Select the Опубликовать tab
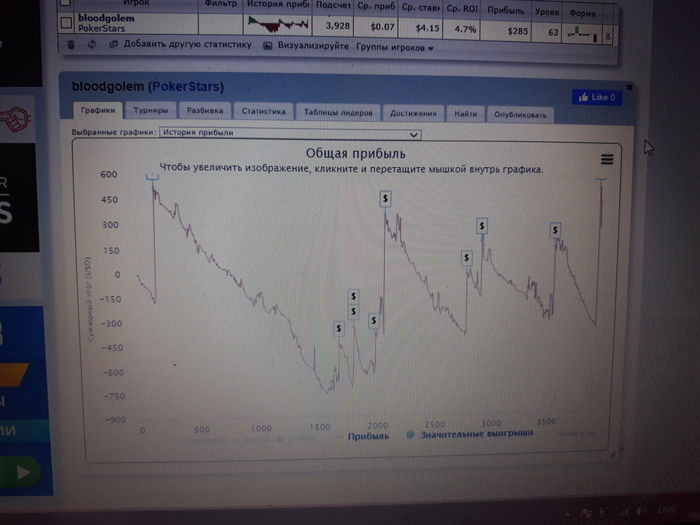 (x=520, y=115)
